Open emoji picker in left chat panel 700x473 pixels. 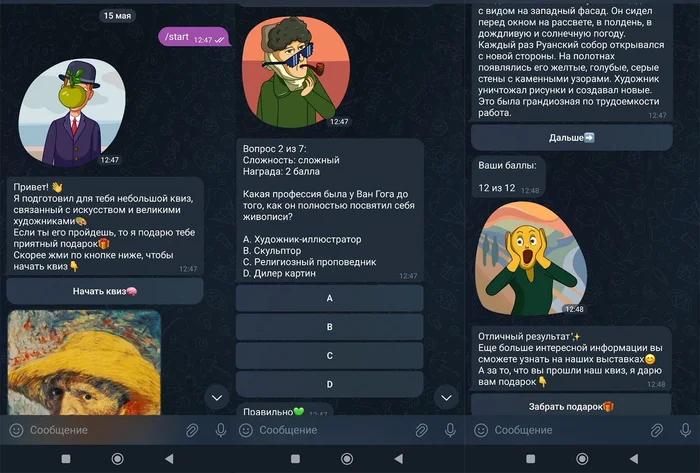point(17,430)
